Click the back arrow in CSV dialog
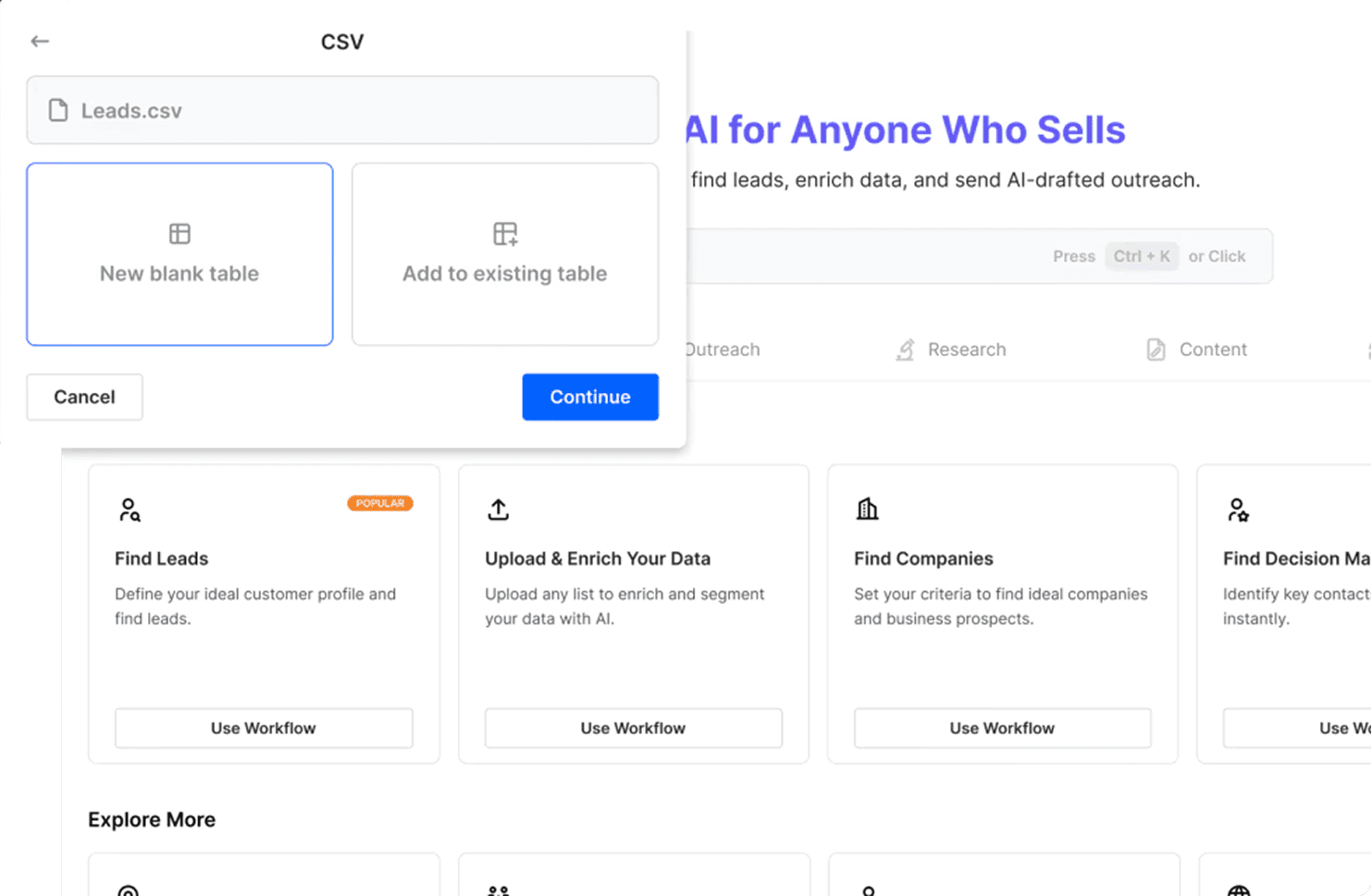The image size is (1372, 896). click(40, 41)
